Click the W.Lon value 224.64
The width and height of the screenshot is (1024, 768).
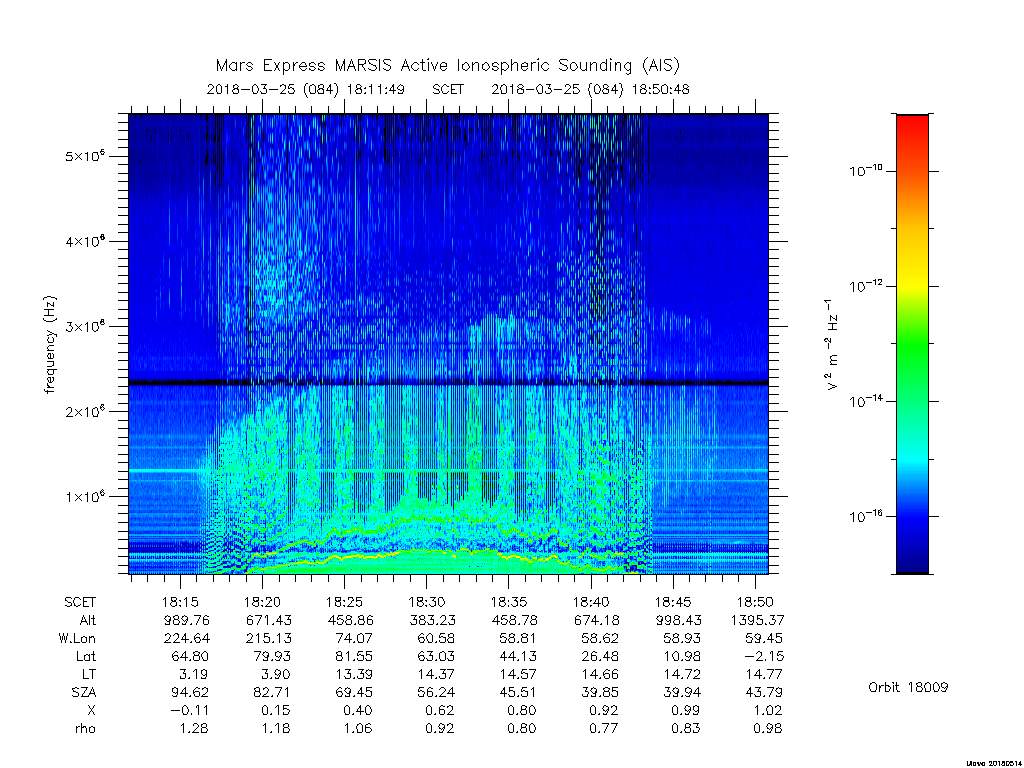(x=187, y=638)
